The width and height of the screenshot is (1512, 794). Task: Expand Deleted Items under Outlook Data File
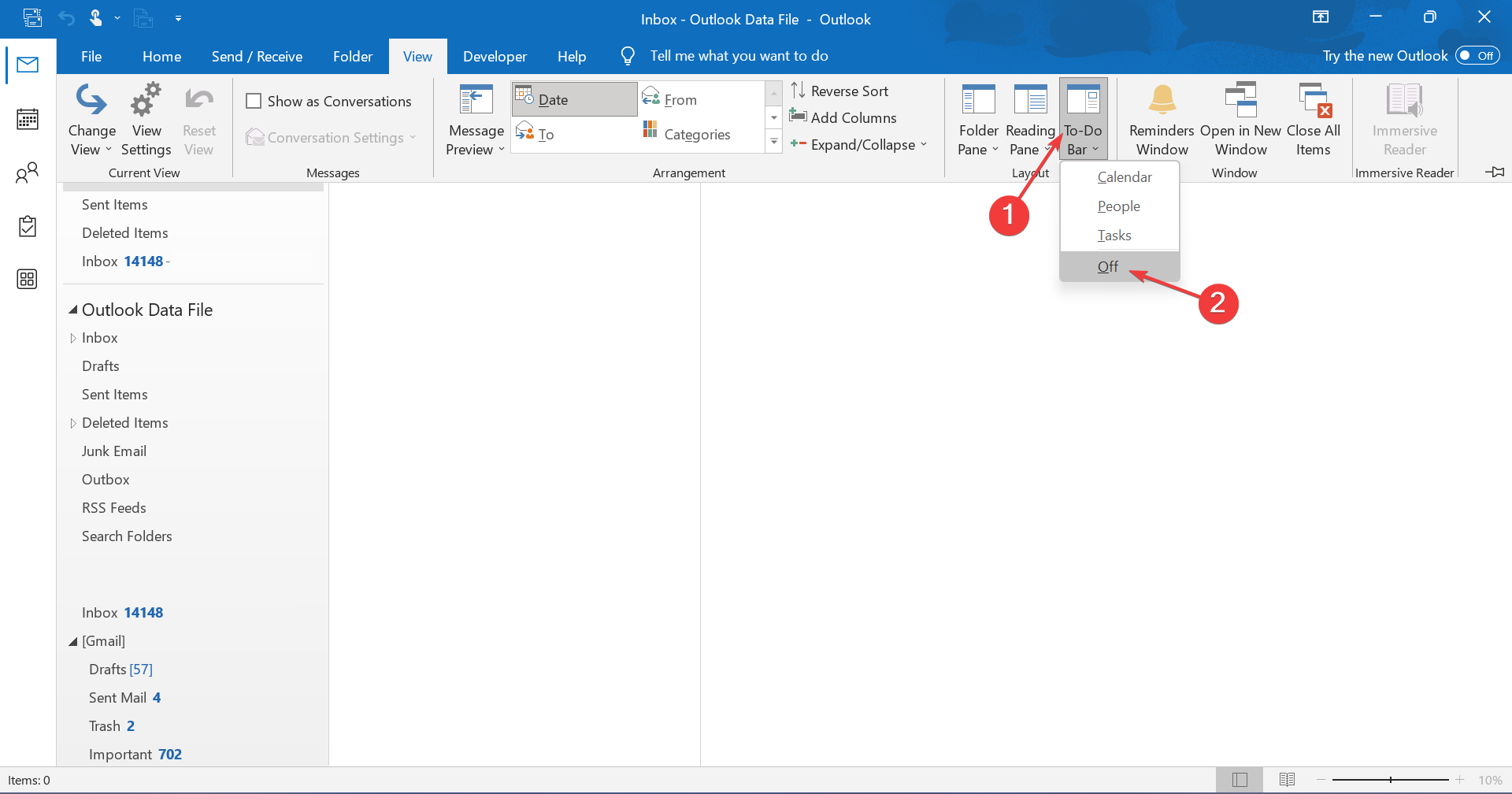[x=73, y=423]
